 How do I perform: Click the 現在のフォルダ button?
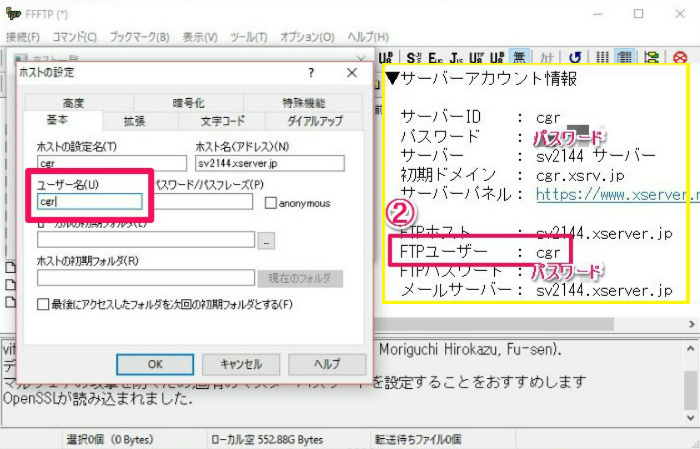(x=300, y=279)
